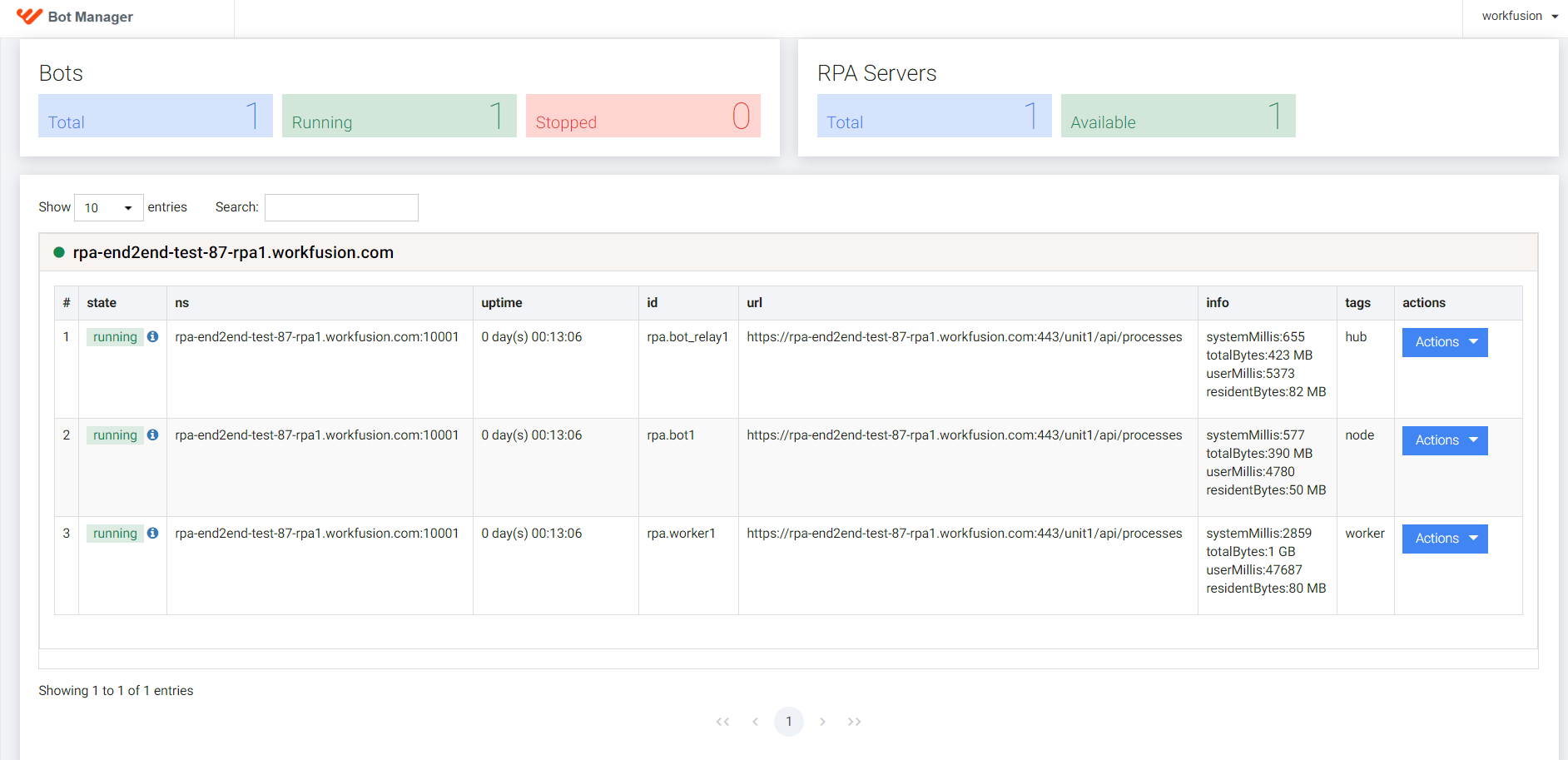The image size is (1568, 760).
Task: Click RPA Servers Total tile
Action: tap(935, 116)
